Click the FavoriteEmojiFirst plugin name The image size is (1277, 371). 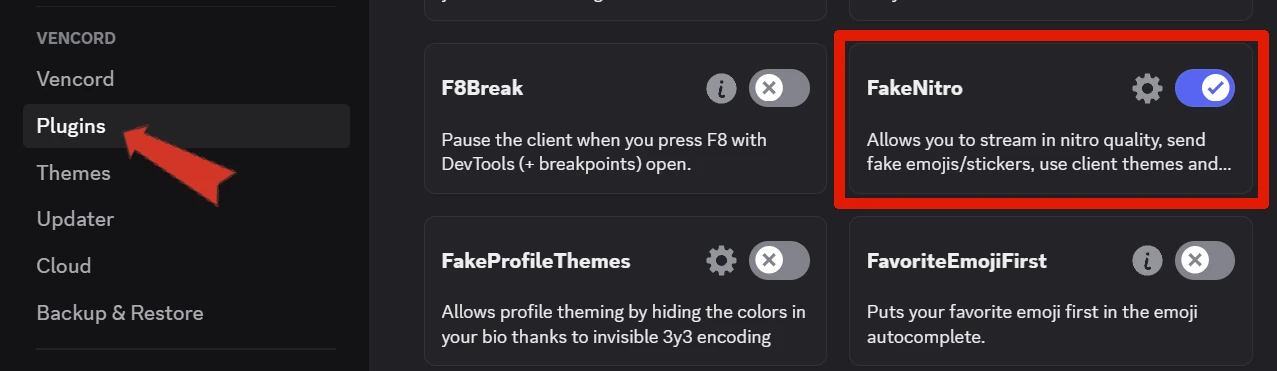957,261
